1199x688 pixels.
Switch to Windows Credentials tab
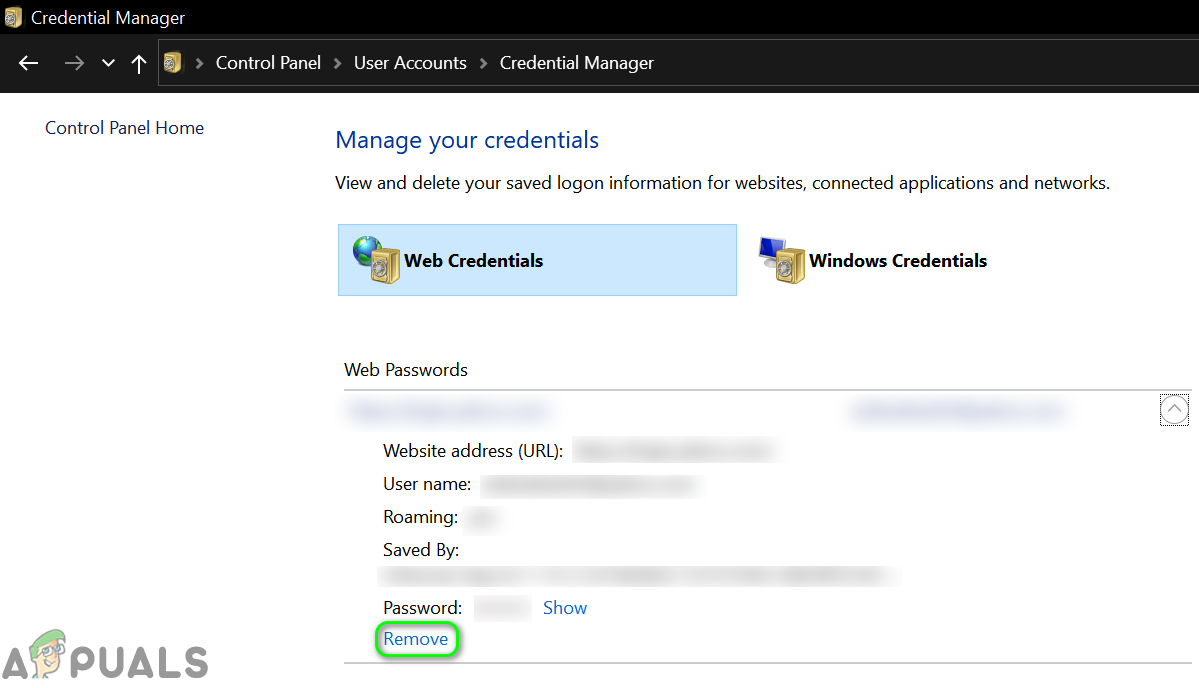click(x=897, y=261)
